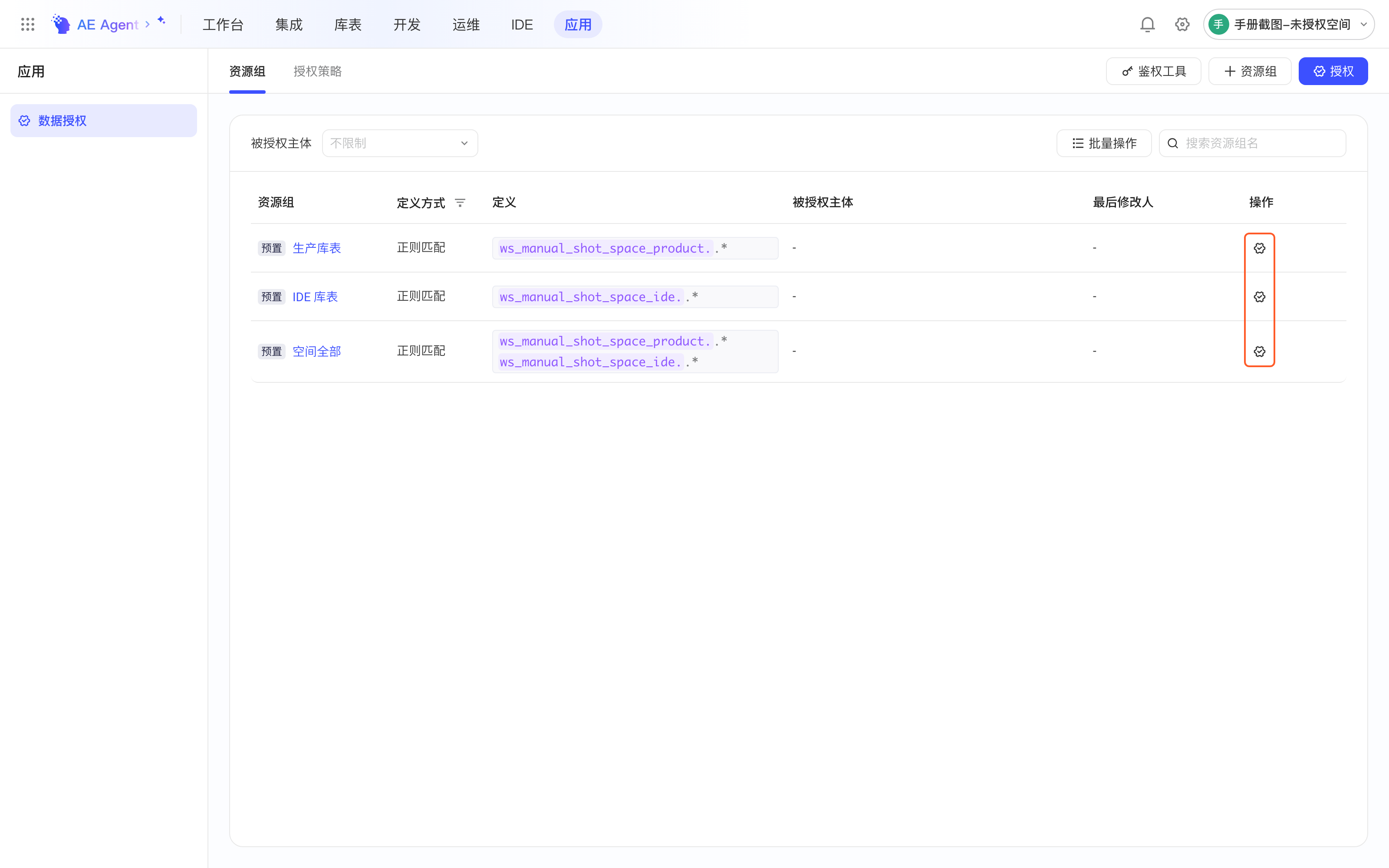The height and width of the screenshot is (868, 1389).
Task: Go to 工作台 menu
Action: (x=223, y=25)
